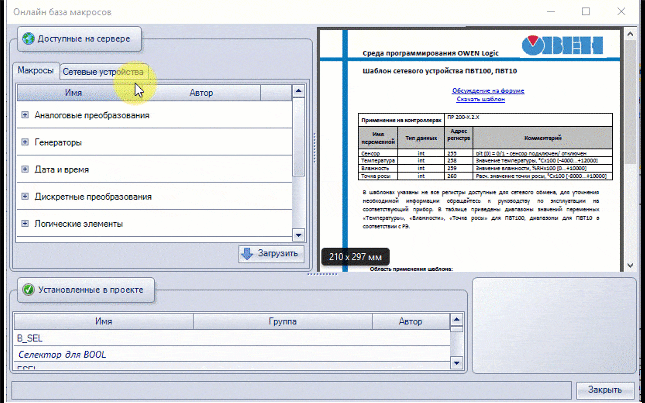This screenshot has height=403, width=645.
Task: Expand the Дискретные преобразования node
Action: pyautogui.click(x=25, y=197)
